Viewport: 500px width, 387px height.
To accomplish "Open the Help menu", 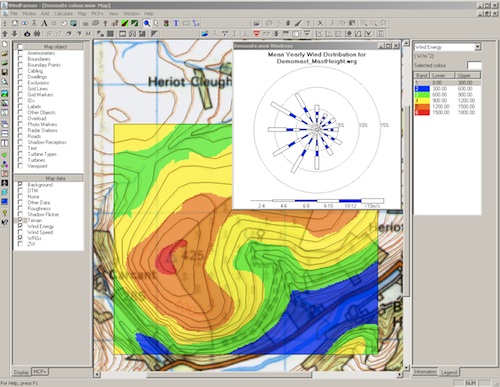I will (149, 14).
